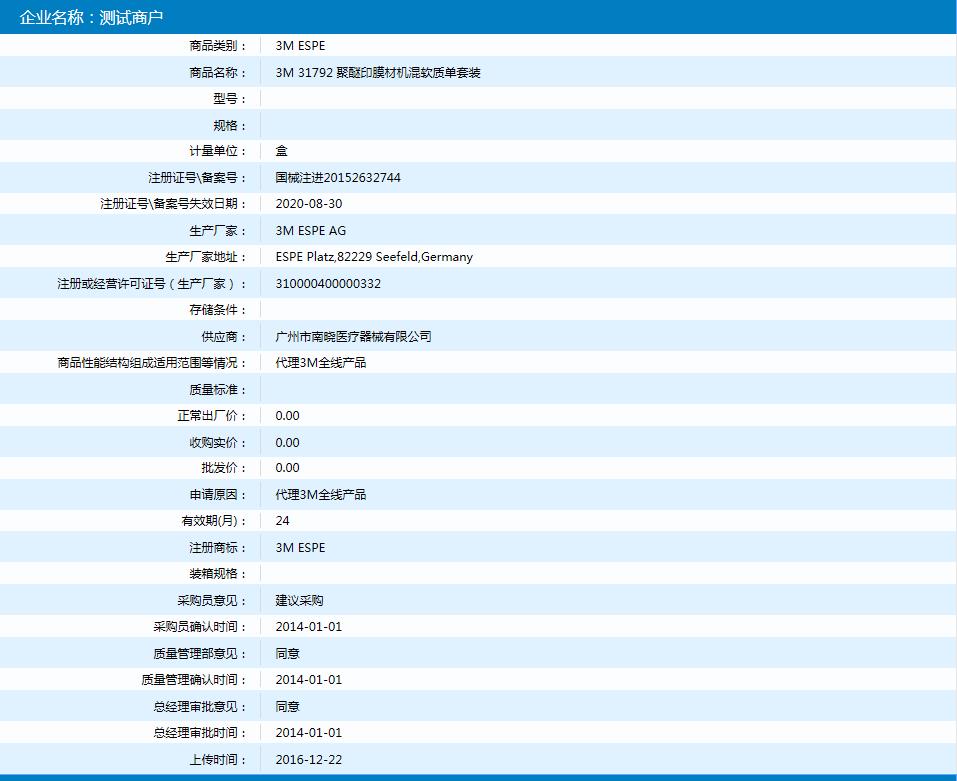
Task: Click the 收购实价 label
Action: [x=218, y=442]
